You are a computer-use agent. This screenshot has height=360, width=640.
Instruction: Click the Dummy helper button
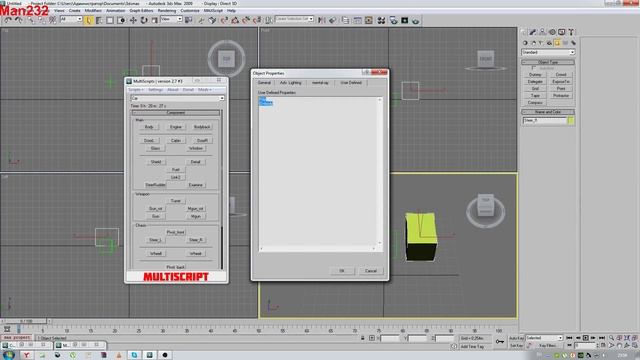point(535,75)
